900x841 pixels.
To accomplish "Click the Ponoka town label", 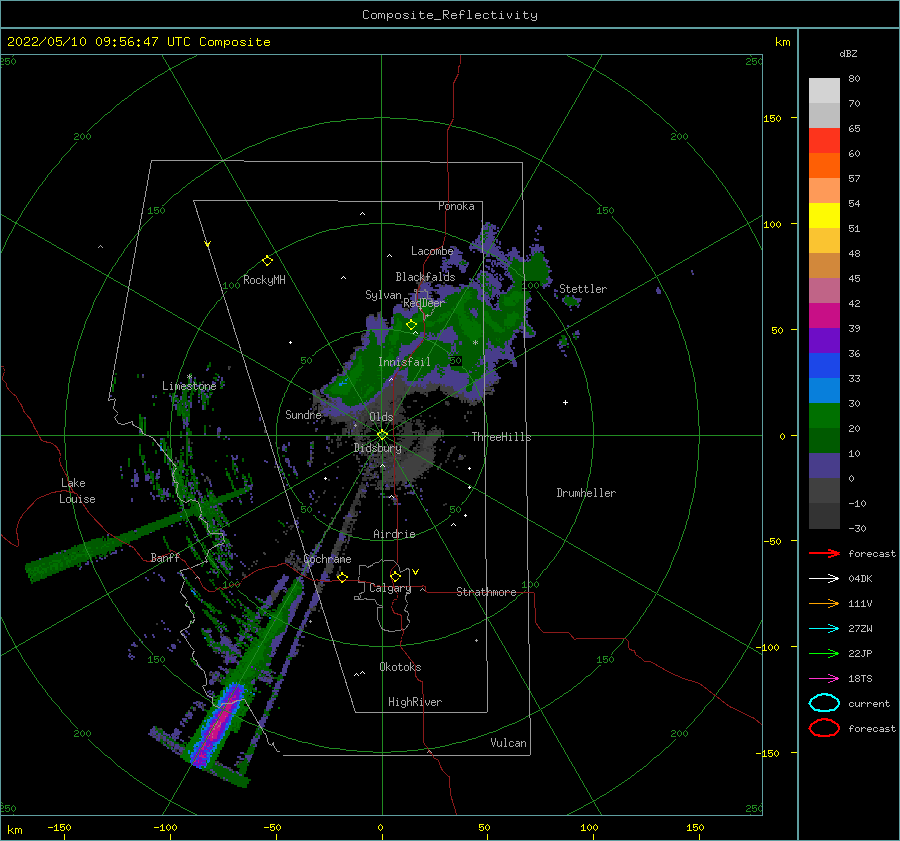I will (x=456, y=206).
